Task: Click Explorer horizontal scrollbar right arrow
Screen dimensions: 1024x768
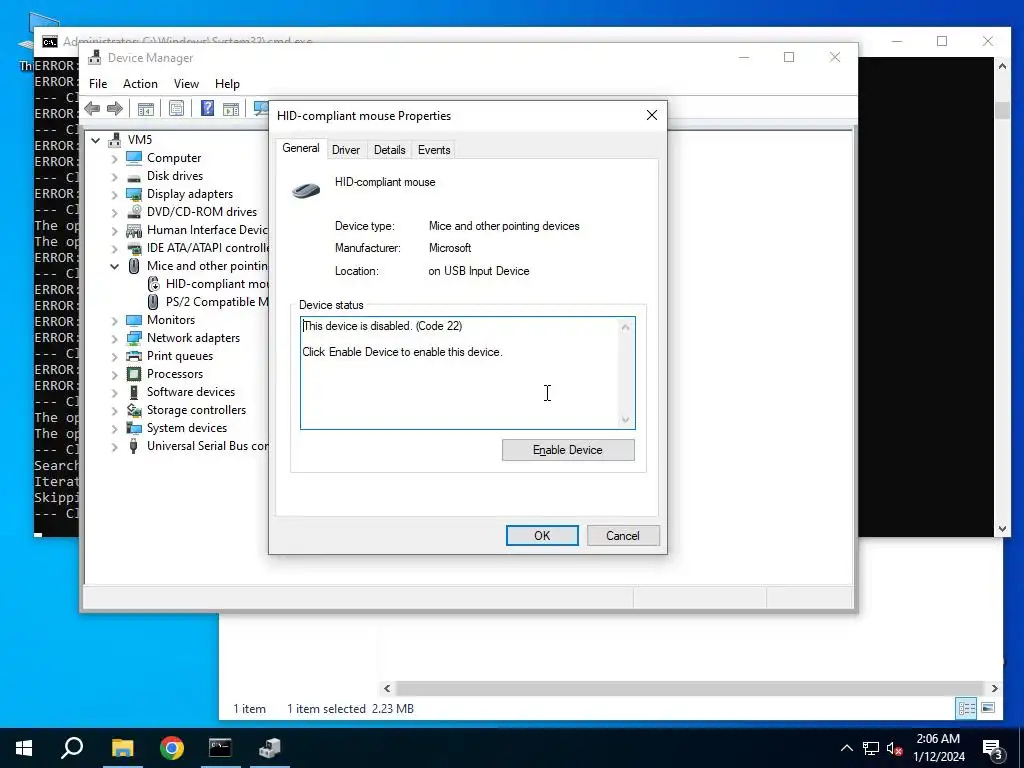Action: 995,688
